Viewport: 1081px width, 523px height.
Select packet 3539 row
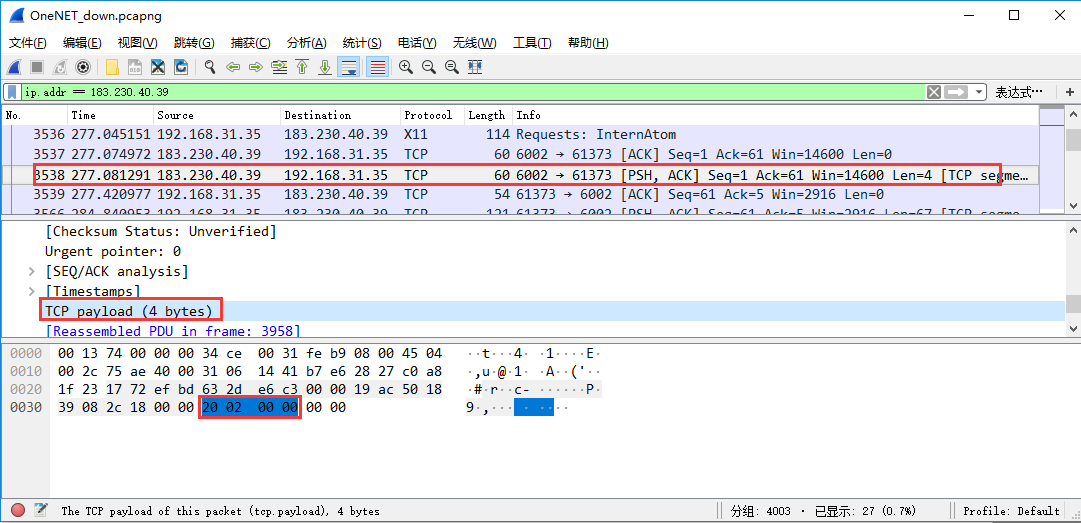521,194
